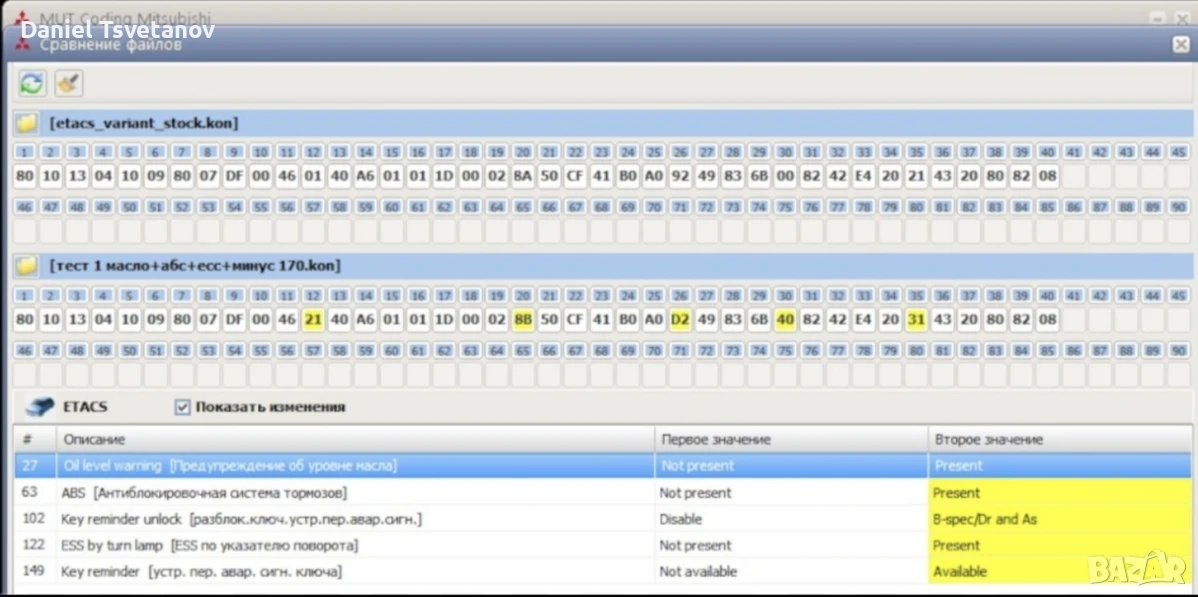Select row 63 ABS
This screenshot has width=1198, height=597.
pos(604,492)
